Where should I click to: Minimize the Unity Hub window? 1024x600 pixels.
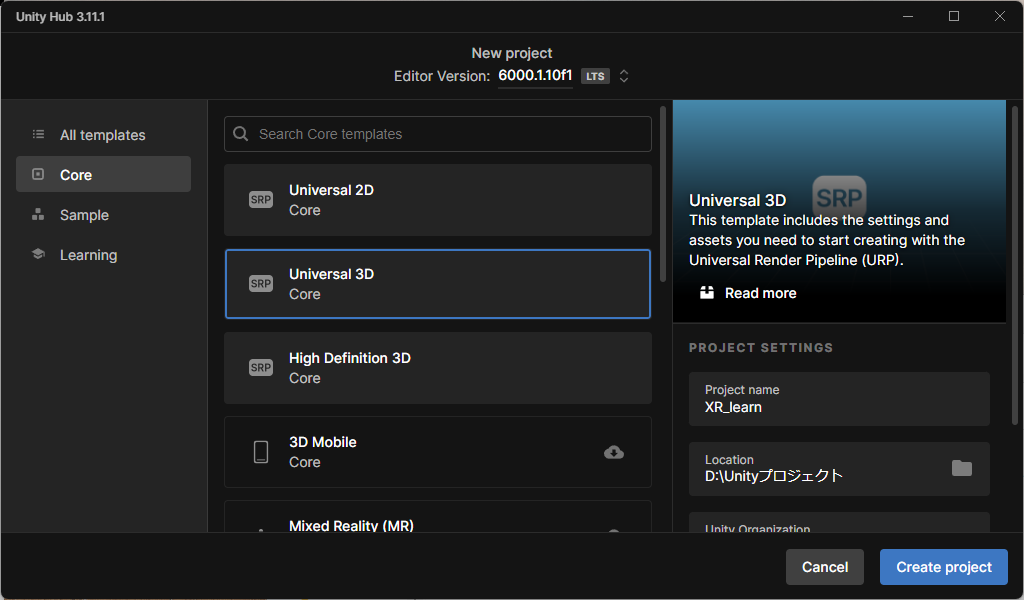(908, 16)
